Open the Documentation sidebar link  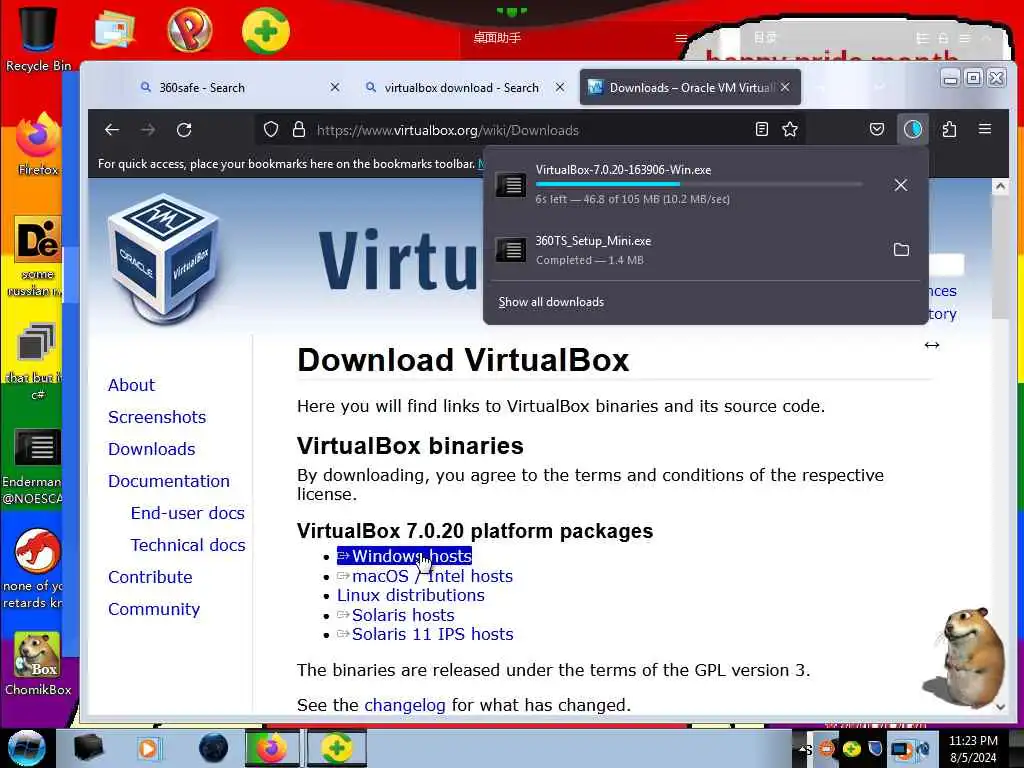168,481
